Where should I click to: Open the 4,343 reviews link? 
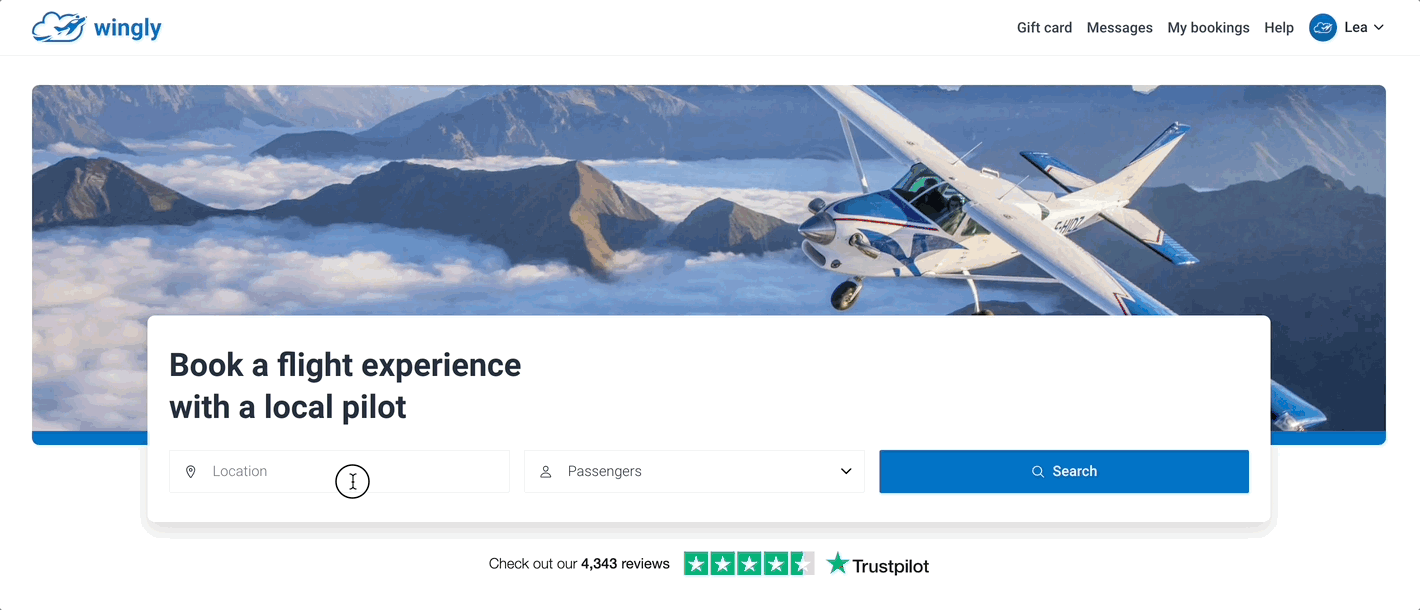point(625,564)
